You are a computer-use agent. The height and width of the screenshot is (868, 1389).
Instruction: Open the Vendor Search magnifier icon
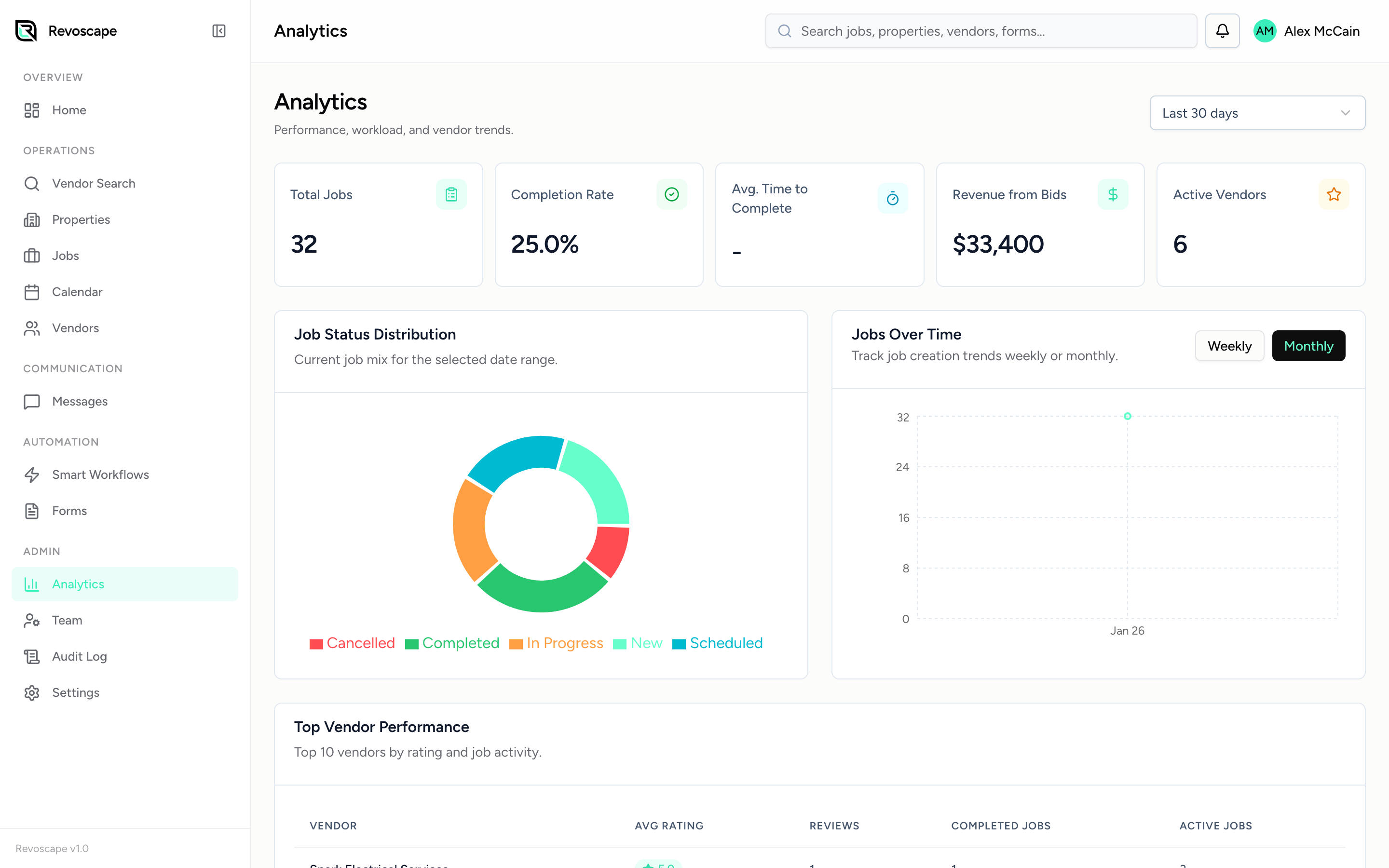coord(31,183)
